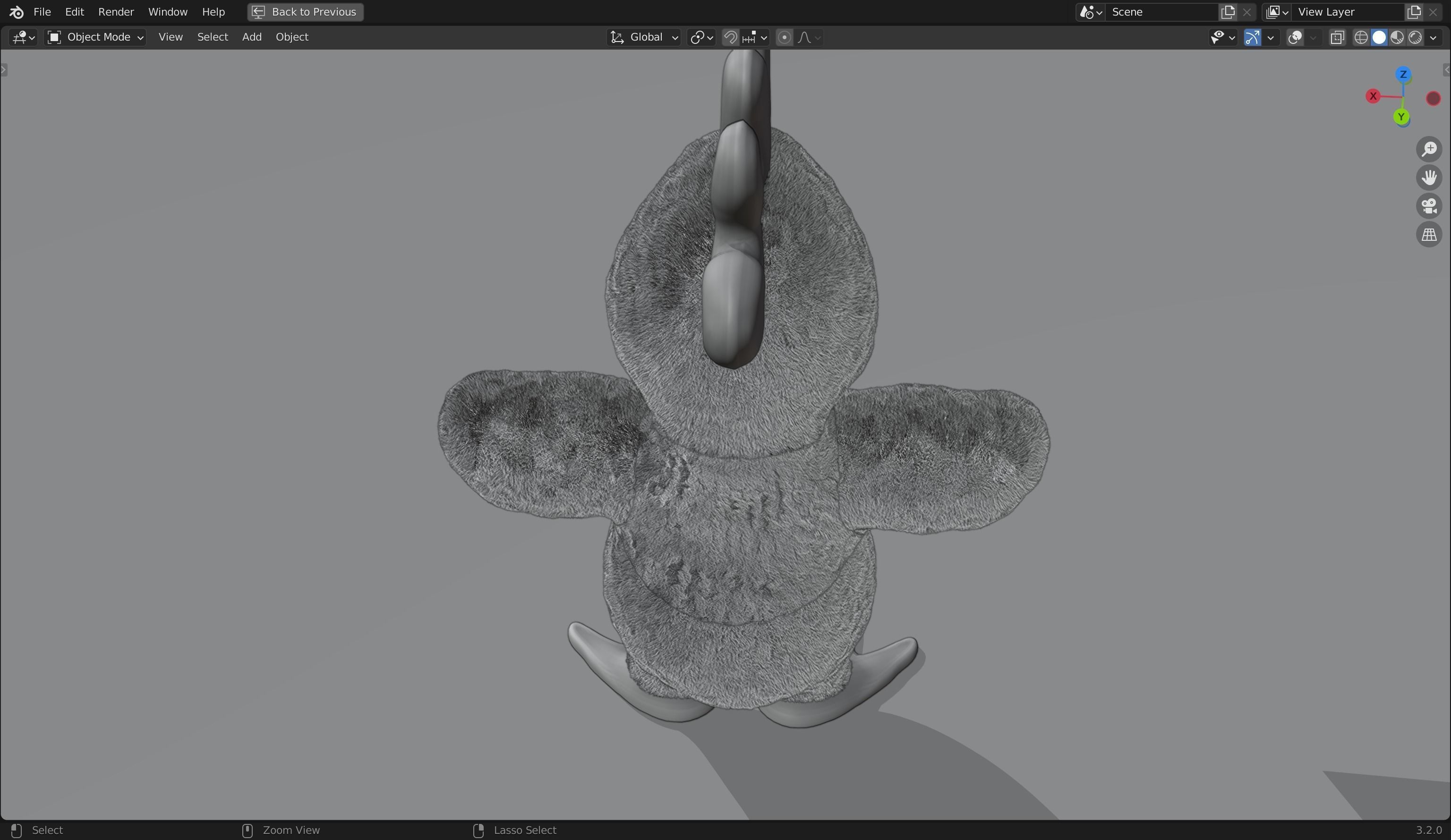Click the Back to Previous button

pos(305,12)
